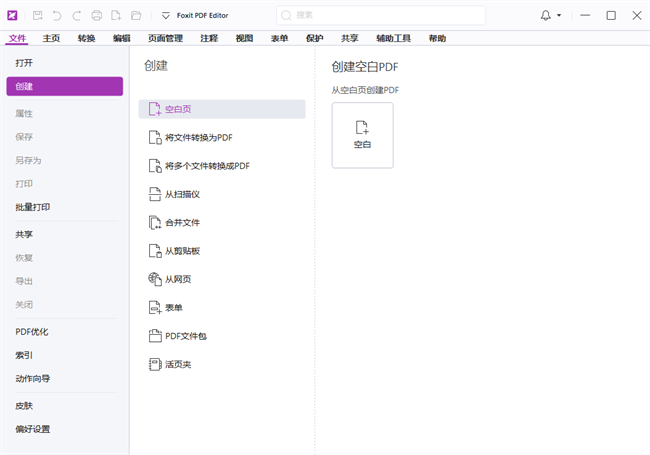
Task: Open the dropdown arrow beside the bell
Action: 559,16
